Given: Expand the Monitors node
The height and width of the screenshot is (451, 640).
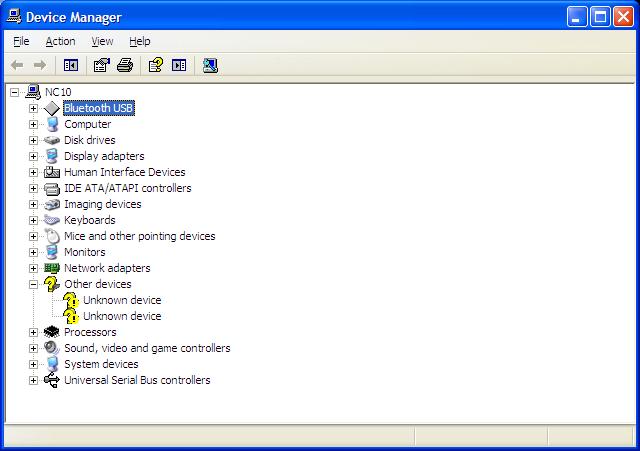Looking at the screenshot, I should click(x=33, y=252).
